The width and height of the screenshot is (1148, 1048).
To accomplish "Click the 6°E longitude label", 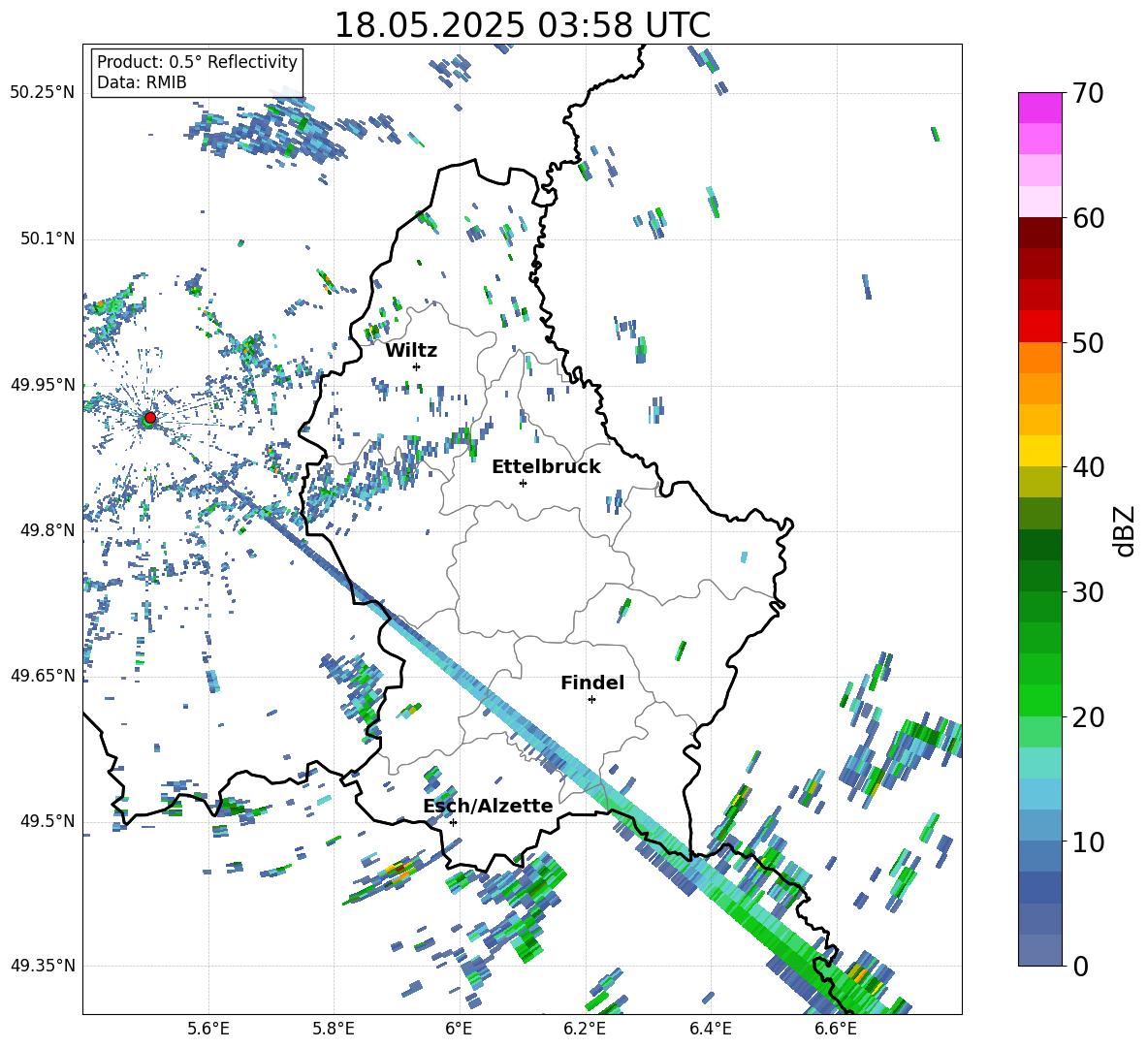I will coord(459,1030).
